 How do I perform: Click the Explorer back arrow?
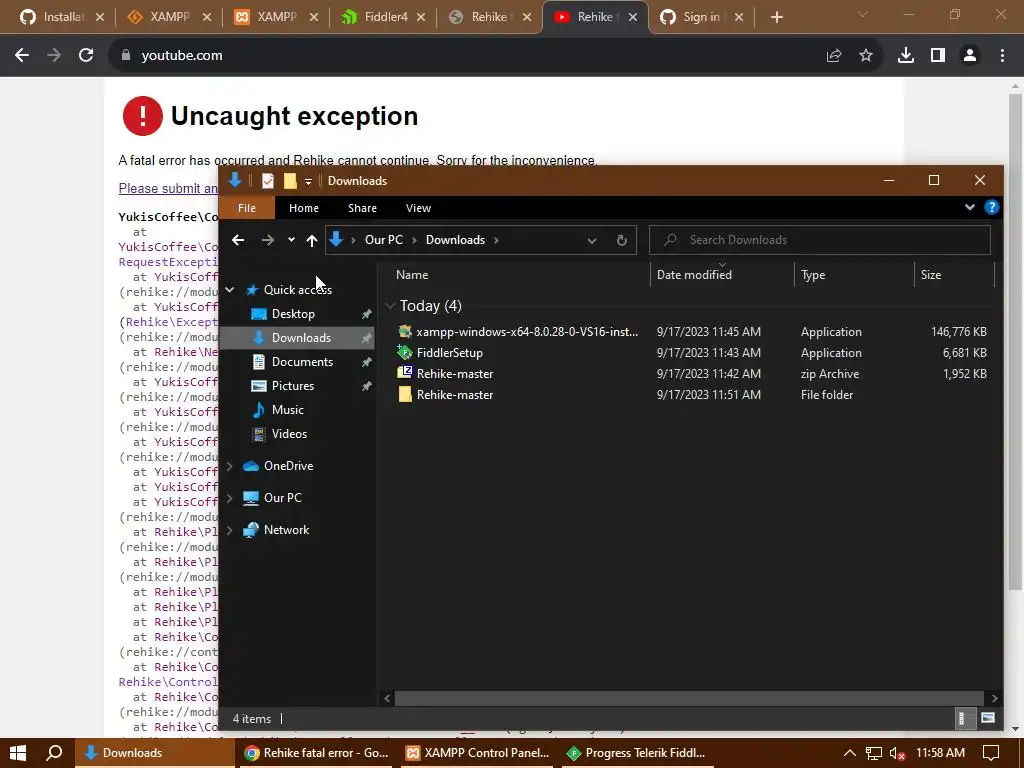point(238,240)
